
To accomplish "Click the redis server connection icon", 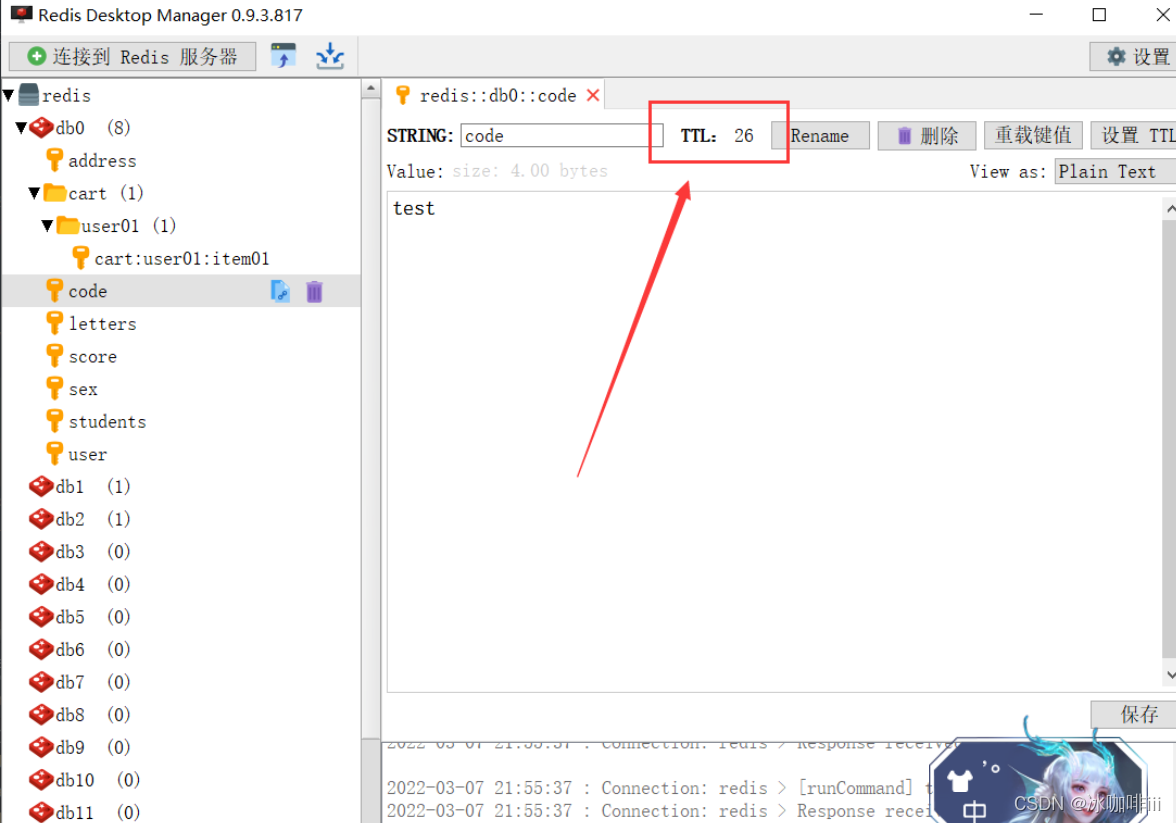I will [x=28, y=95].
